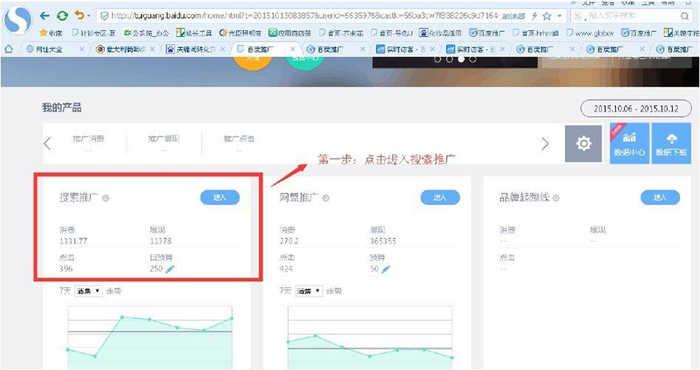Open the 站长工具 bookmark
The height and width of the screenshot is (370, 700).
click(x=194, y=33)
